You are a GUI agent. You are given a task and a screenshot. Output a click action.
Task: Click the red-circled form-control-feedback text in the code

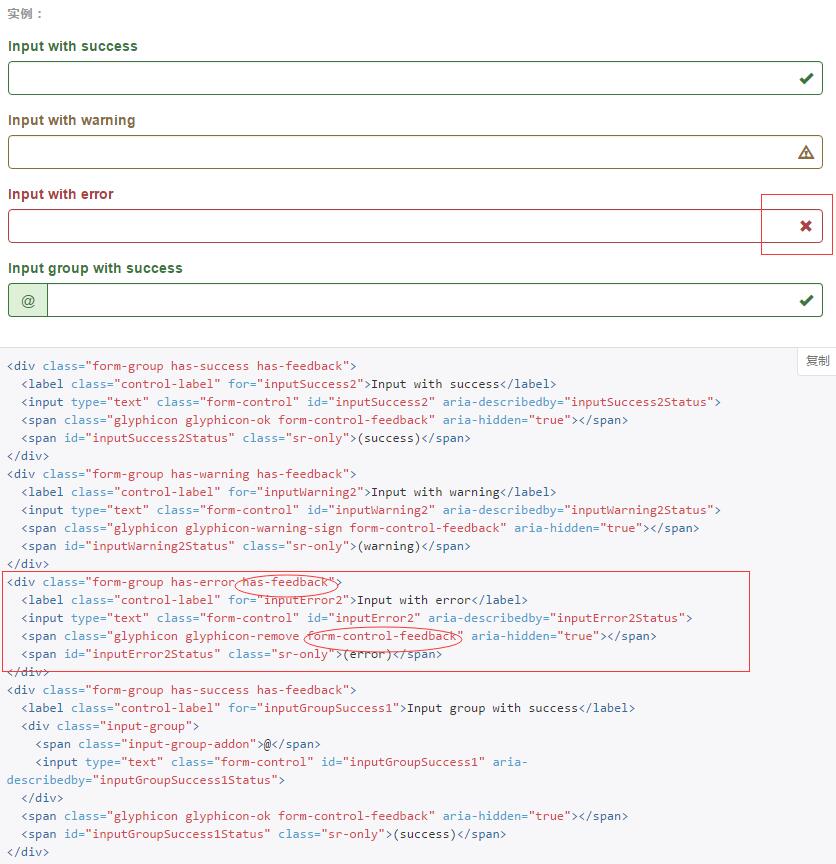click(x=382, y=636)
